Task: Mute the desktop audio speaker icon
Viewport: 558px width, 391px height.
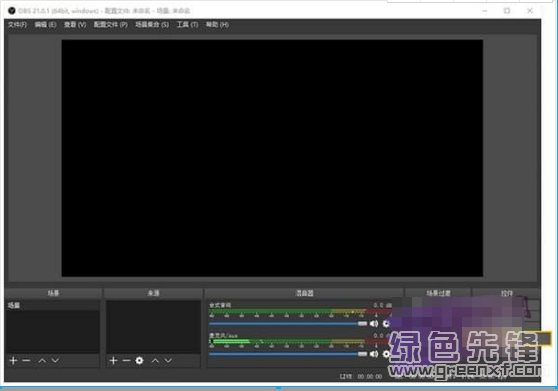Action: tap(374, 323)
